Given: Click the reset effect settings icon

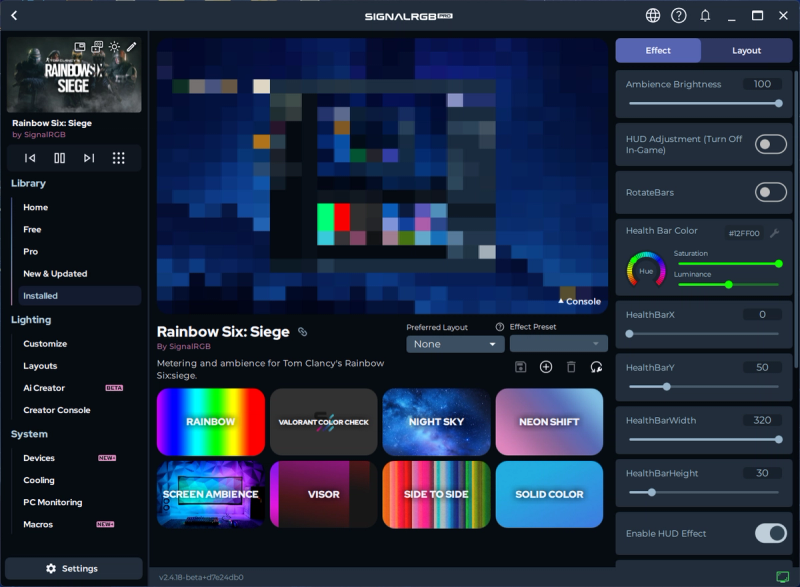Looking at the screenshot, I should coord(597,367).
